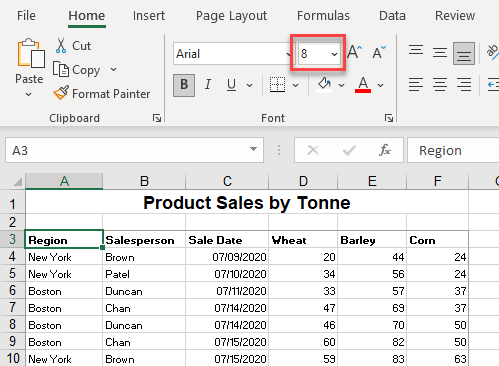
Task: Expand the Name Box dropdown arrow
Action: coord(253,149)
